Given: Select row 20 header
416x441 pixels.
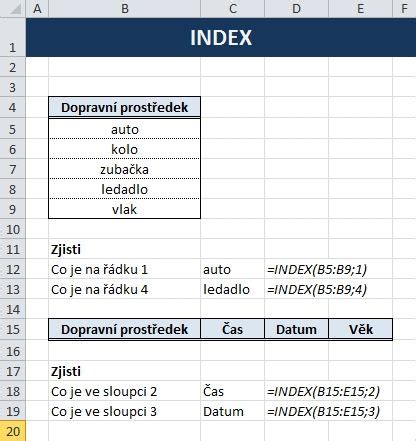Looking at the screenshot, I should [13, 431].
